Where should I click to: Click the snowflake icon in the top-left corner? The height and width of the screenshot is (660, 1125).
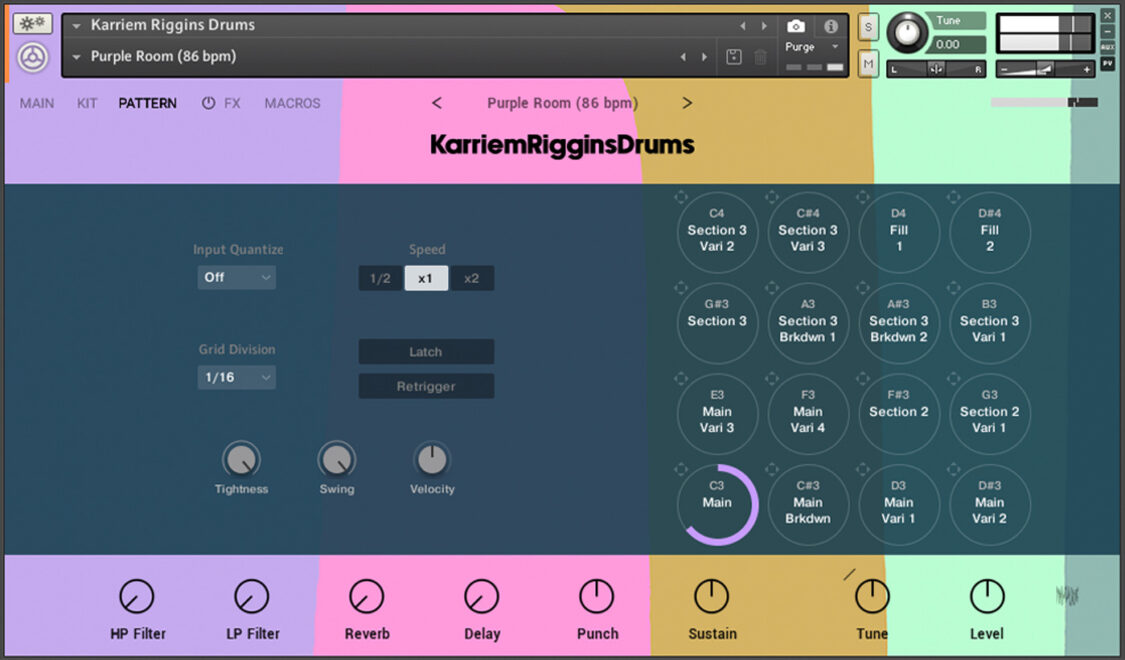click(31, 21)
